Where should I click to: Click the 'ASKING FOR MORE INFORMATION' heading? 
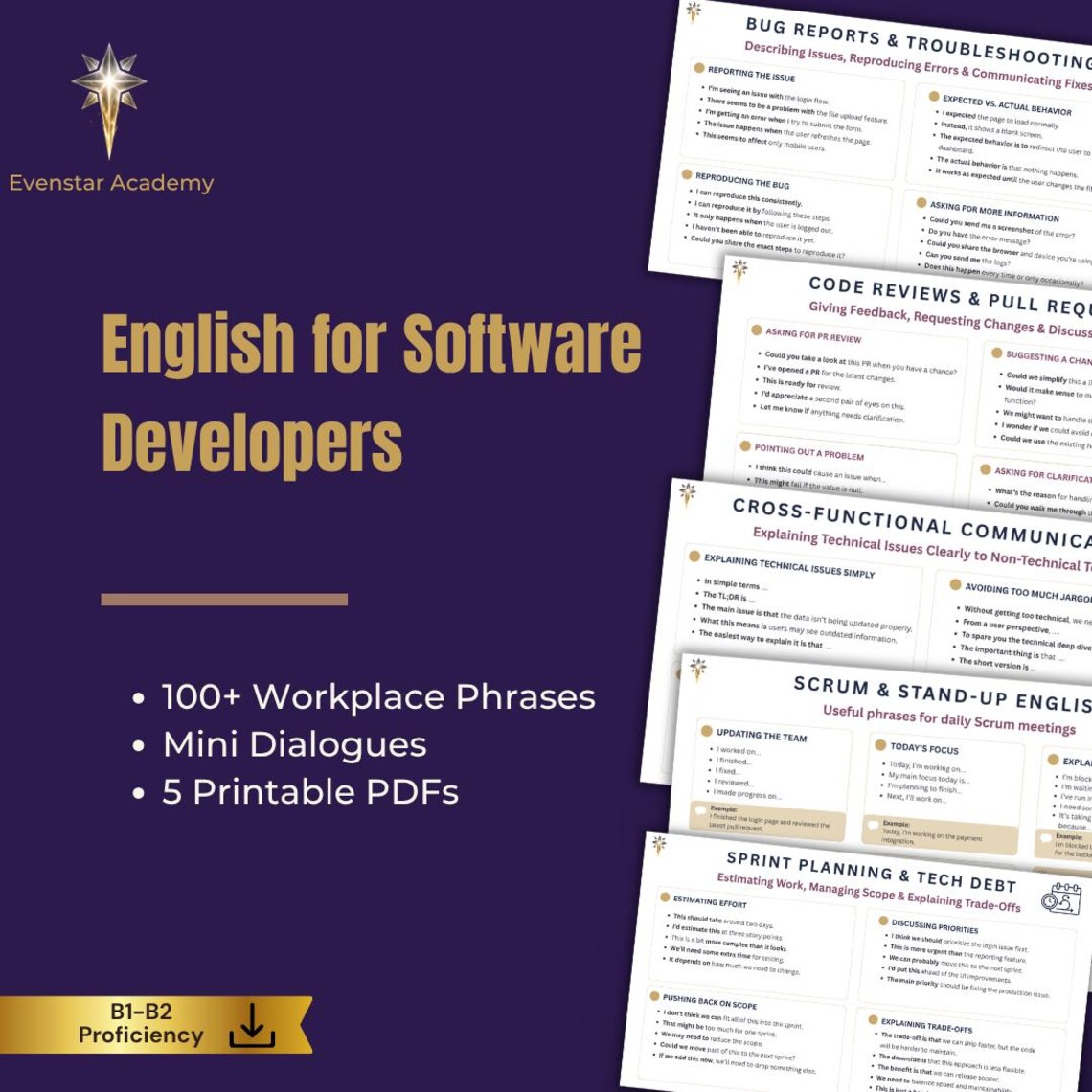click(x=993, y=212)
